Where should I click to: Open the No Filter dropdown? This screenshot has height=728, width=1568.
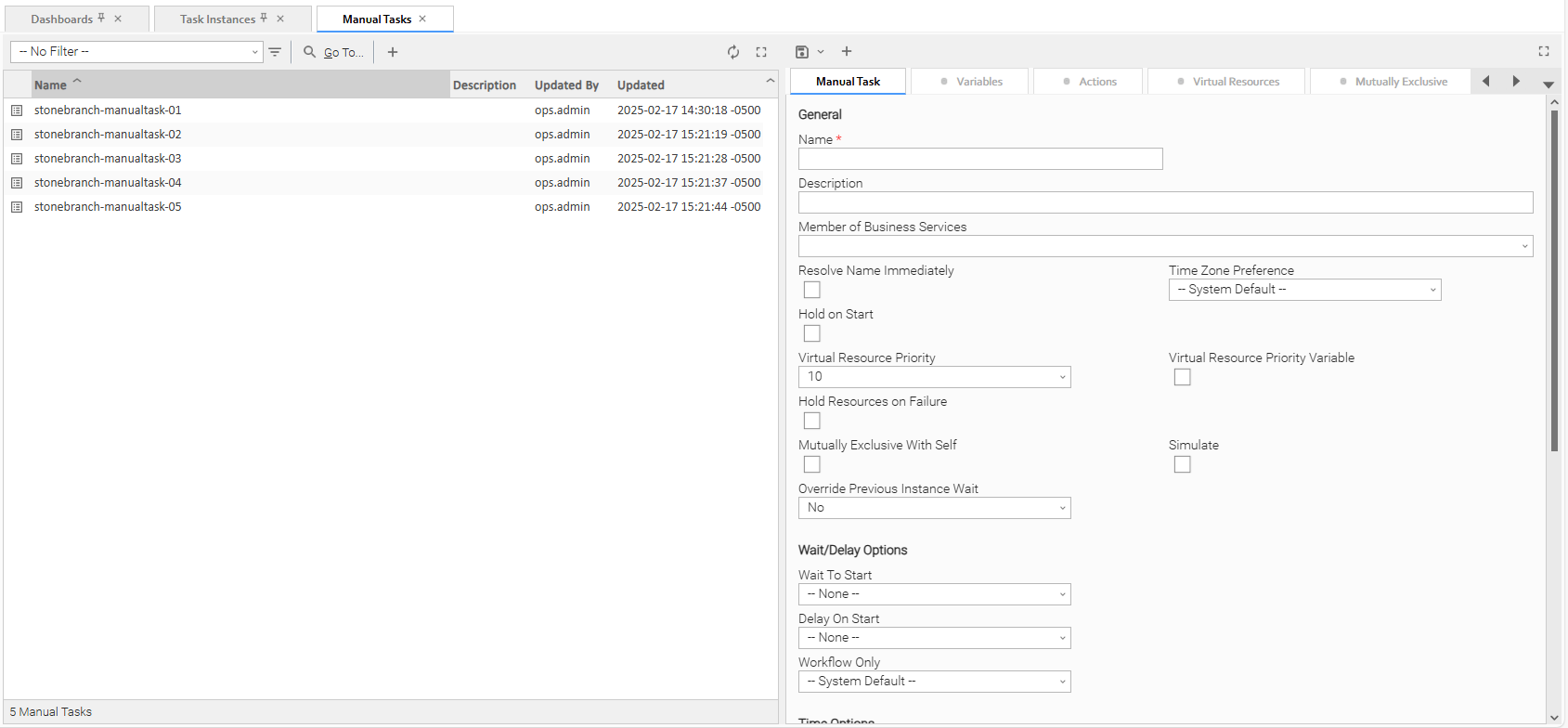136,52
